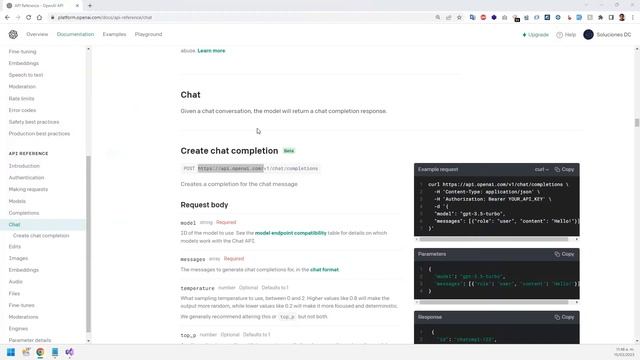Open the browser profile avatar
This screenshot has width=640, height=360.
[x=622, y=18]
